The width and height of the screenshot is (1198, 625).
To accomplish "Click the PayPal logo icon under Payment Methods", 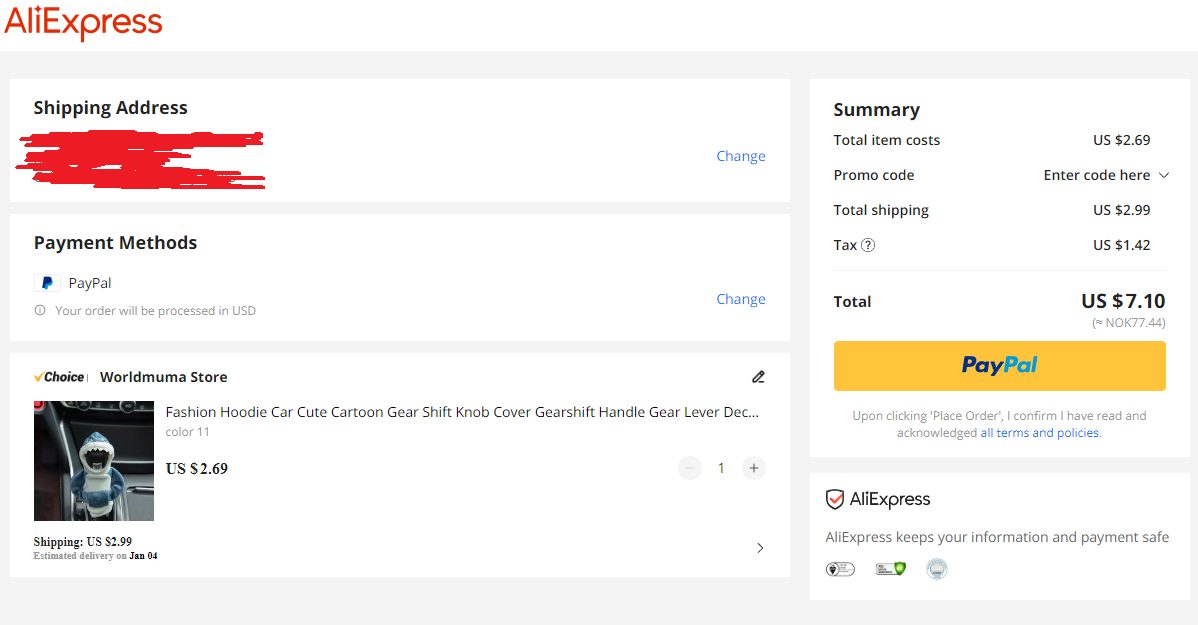I will pyautogui.click(x=47, y=283).
